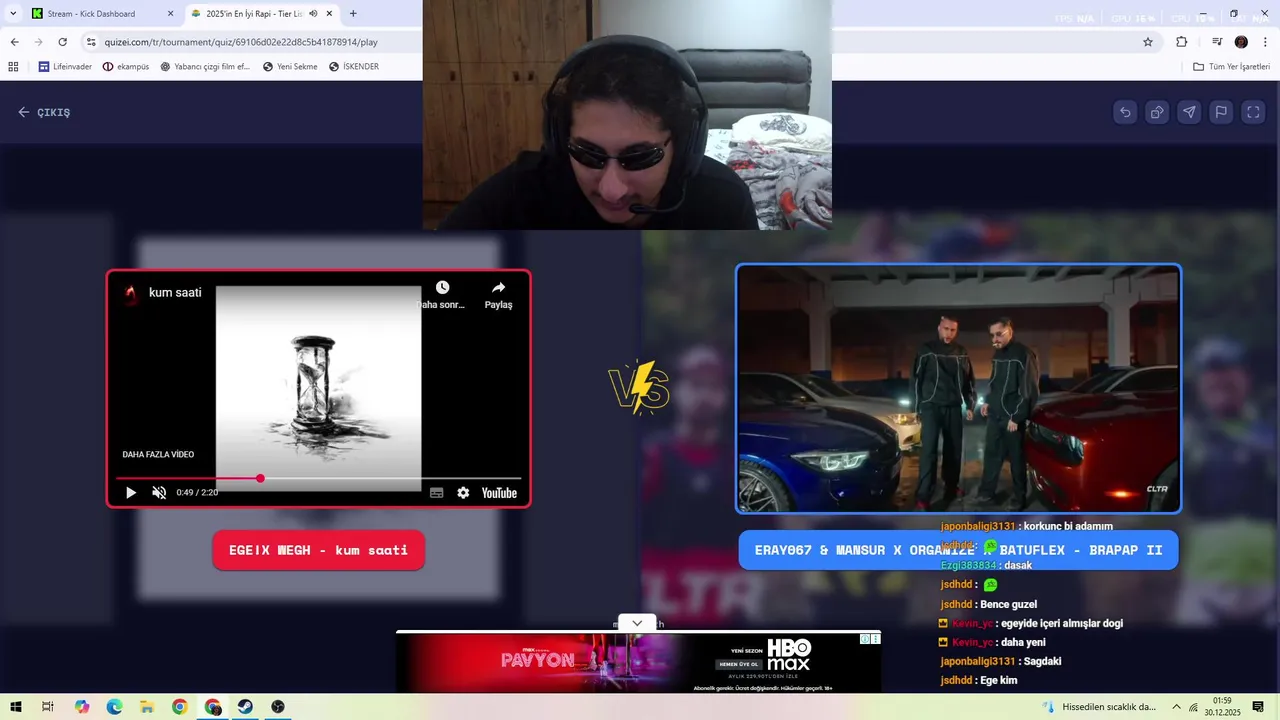This screenshot has height=720, width=1280.
Task: Open the ekampüs bookmark
Action: (126, 67)
